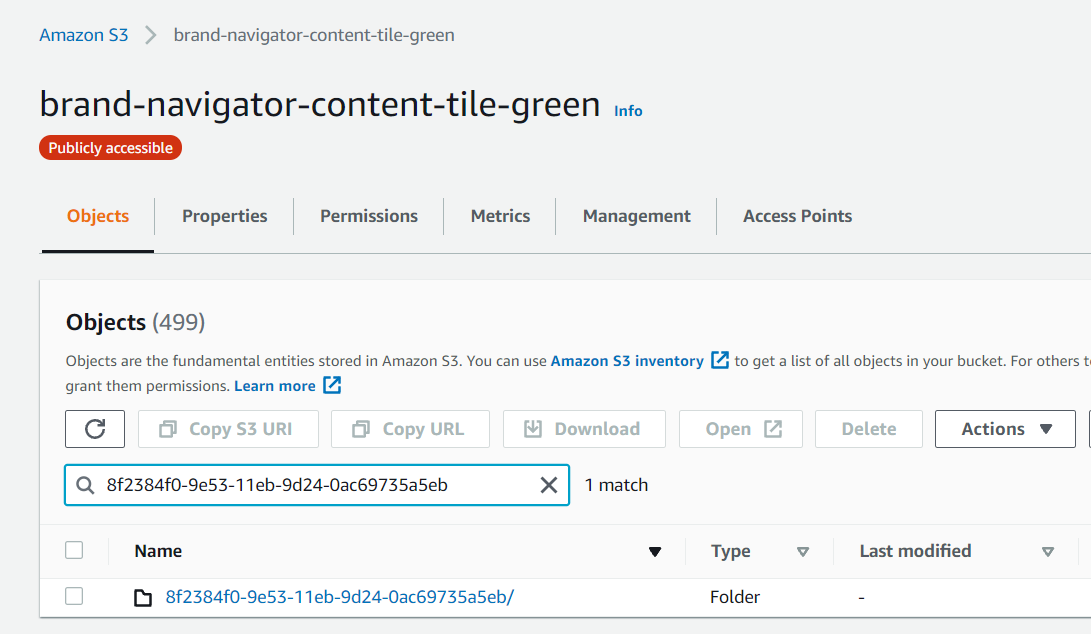The width and height of the screenshot is (1091, 634).
Task: Tick the select-all checkbox in table header
Action: [x=74, y=550]
